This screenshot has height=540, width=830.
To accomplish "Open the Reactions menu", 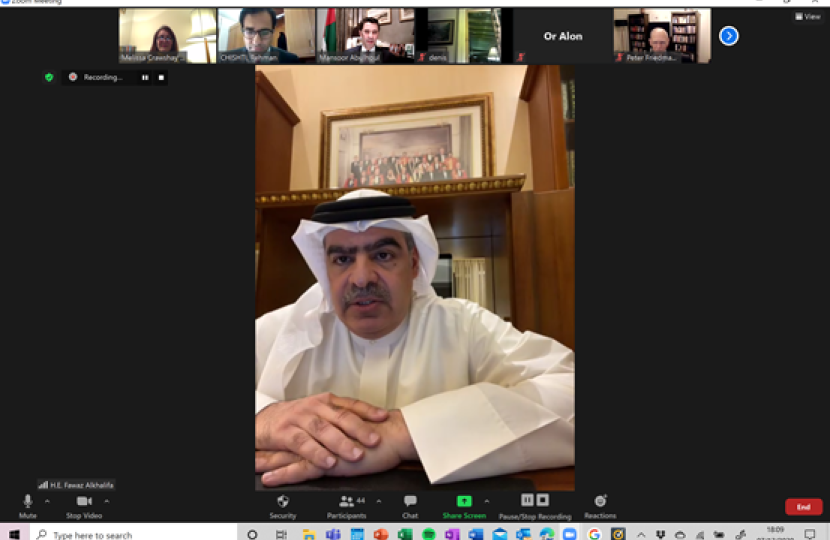I will click(x=600, y=502).
